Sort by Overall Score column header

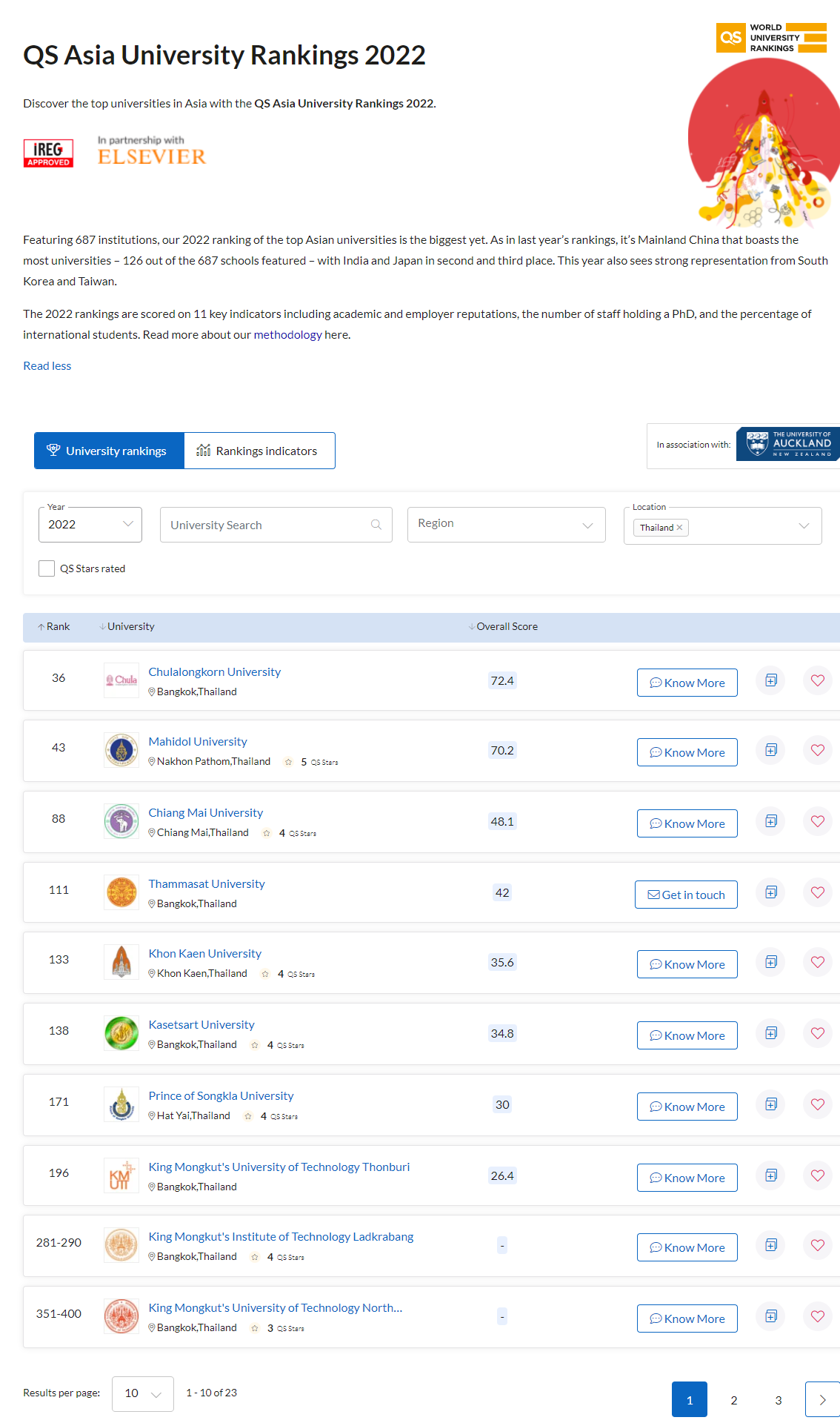pos(503,626)
